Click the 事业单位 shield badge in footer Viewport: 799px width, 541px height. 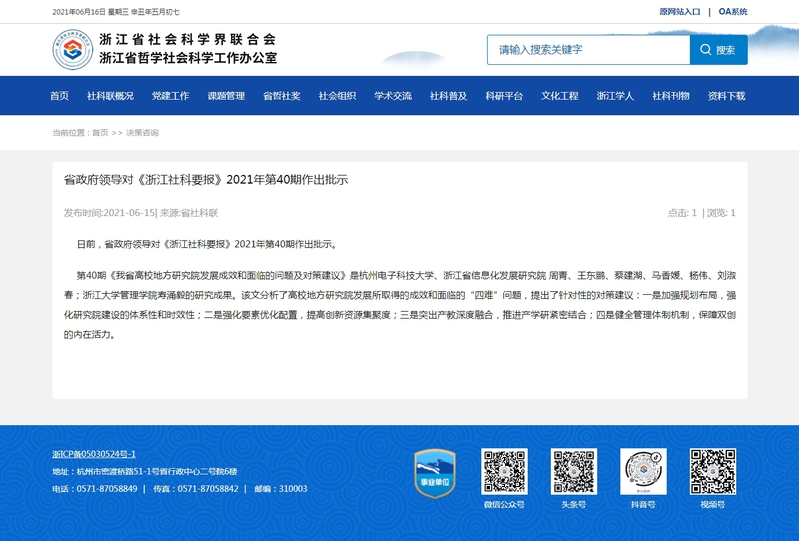435,473
